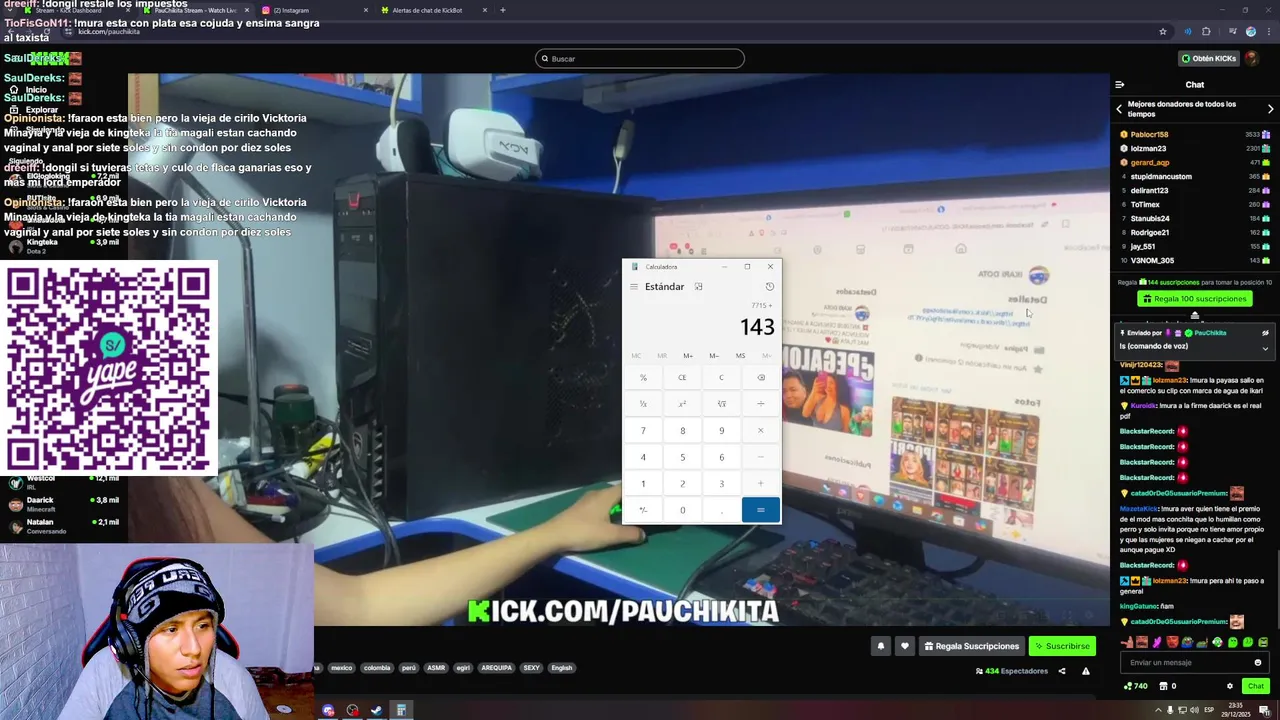
Task: Click the divide key in Calculator
Action: tap(760, 404)
